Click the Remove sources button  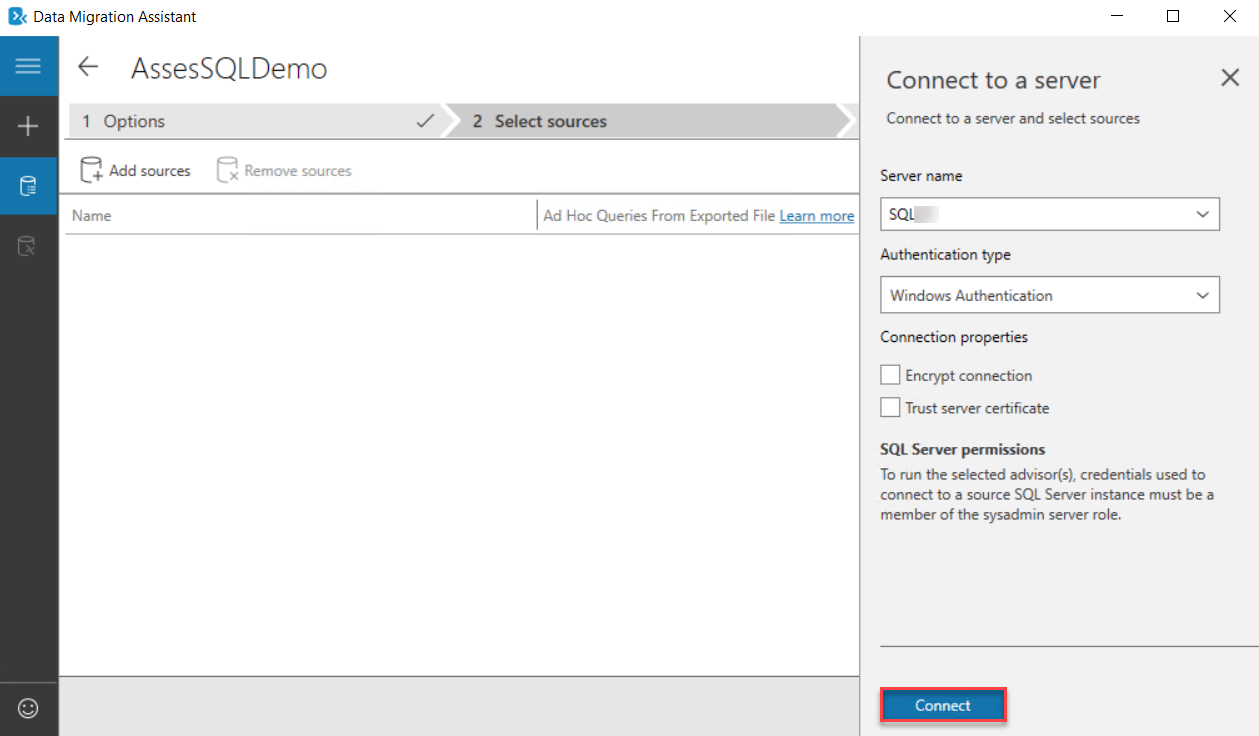tap(285, 171)
